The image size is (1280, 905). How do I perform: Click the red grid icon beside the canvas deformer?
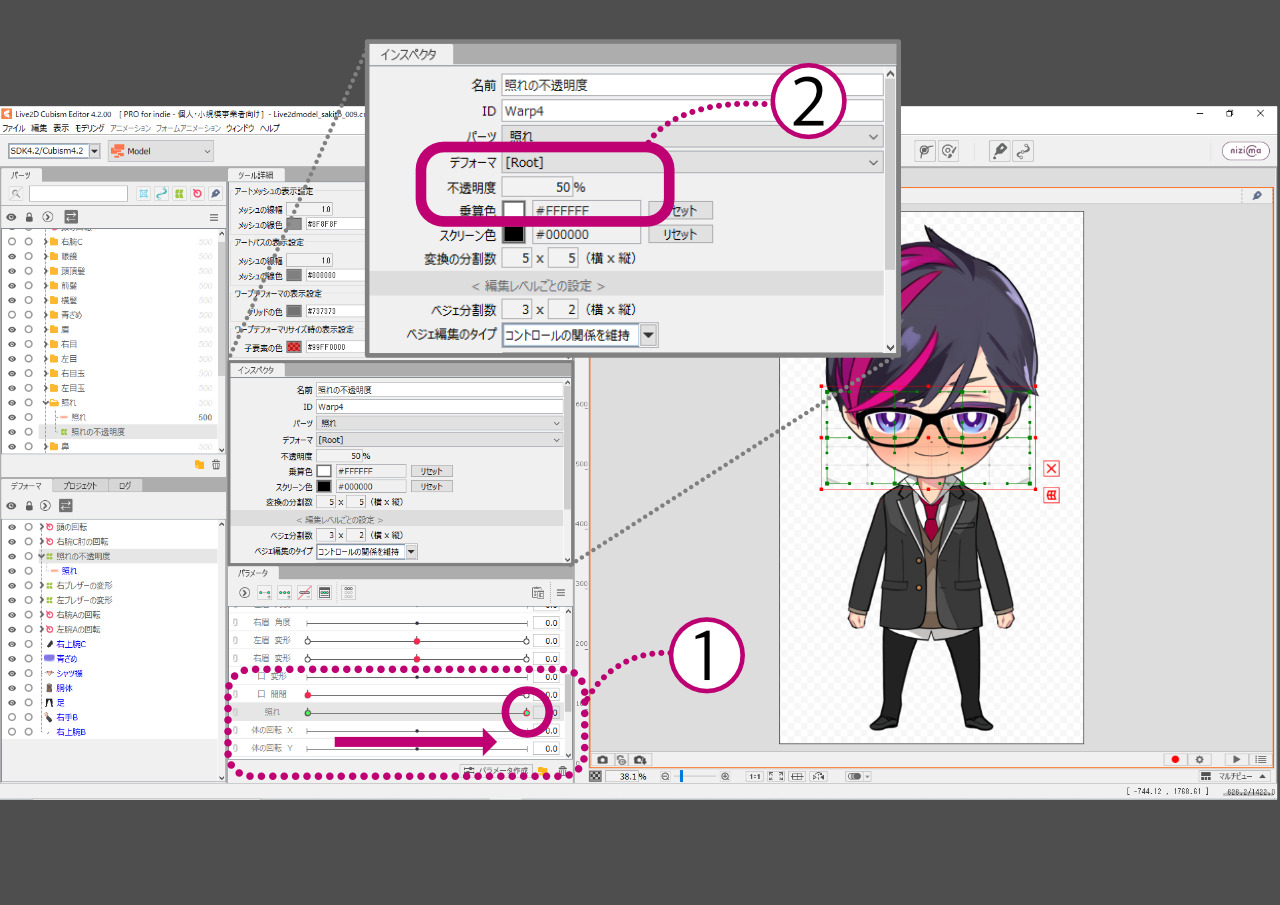[1051, 495]
